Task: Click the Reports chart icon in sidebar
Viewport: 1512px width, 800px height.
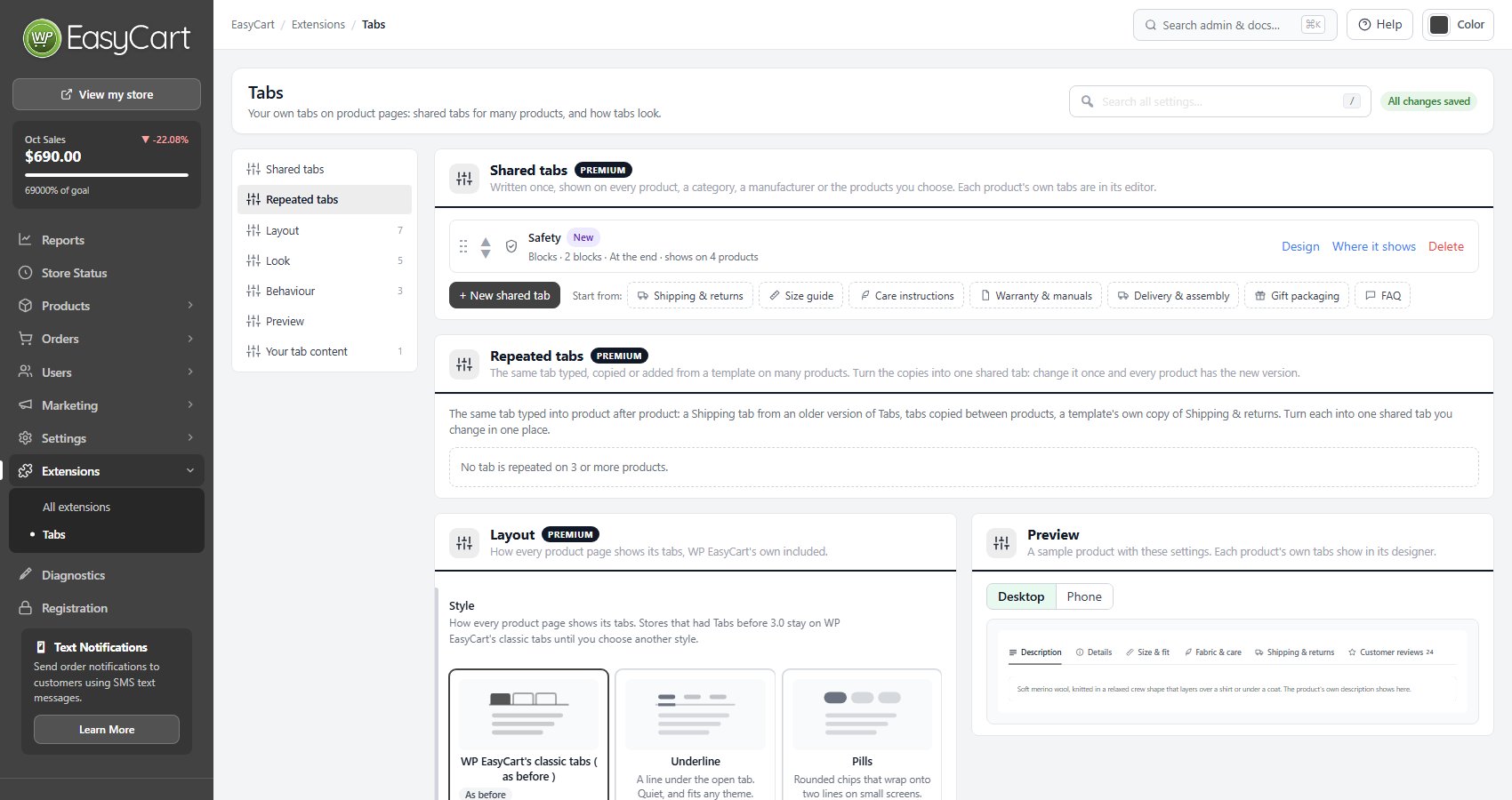Action: tap(25, 240)
